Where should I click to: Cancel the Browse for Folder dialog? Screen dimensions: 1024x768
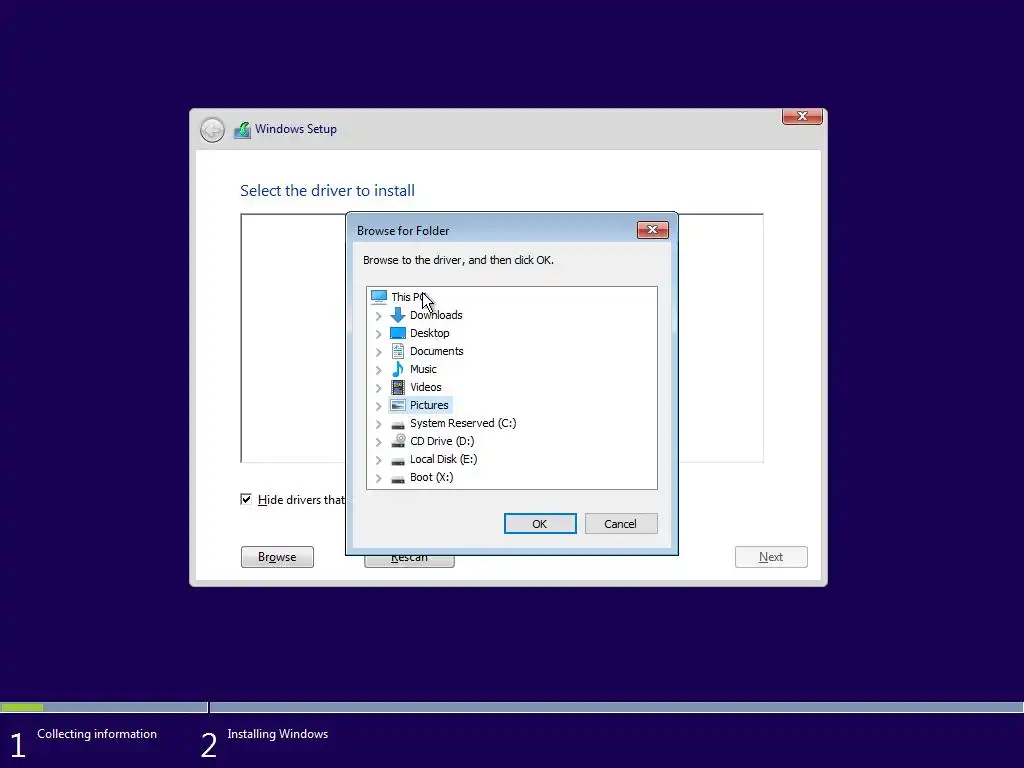point(621,524)
